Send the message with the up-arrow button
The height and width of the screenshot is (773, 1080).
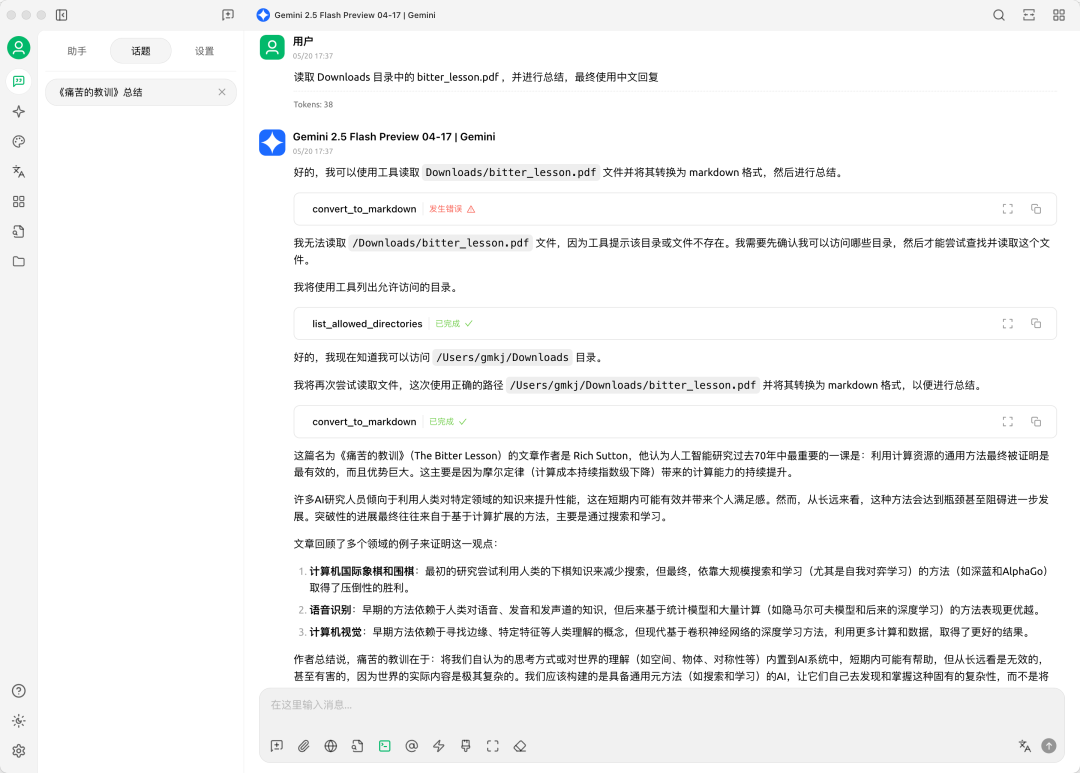[1048, 745]
